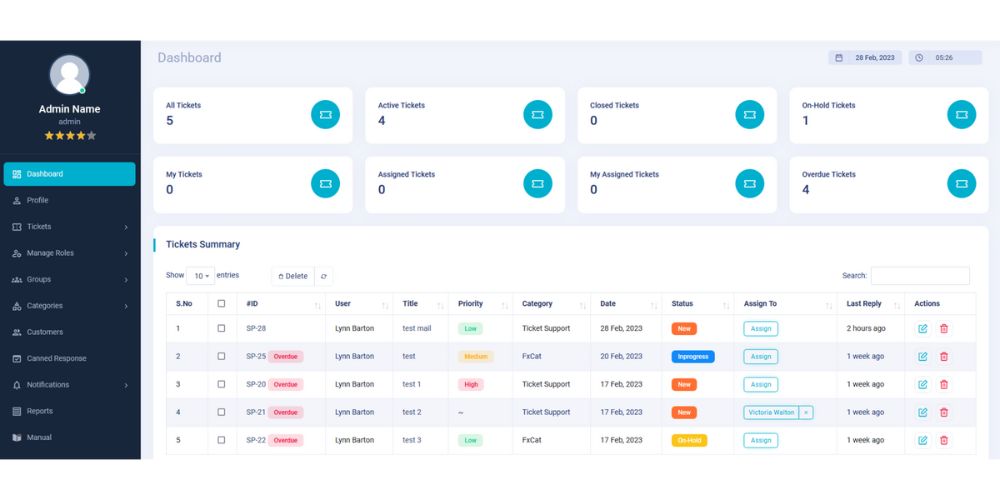Click the Assign button for ticket SP-25
1000x500 pixels.
[761, 356]
